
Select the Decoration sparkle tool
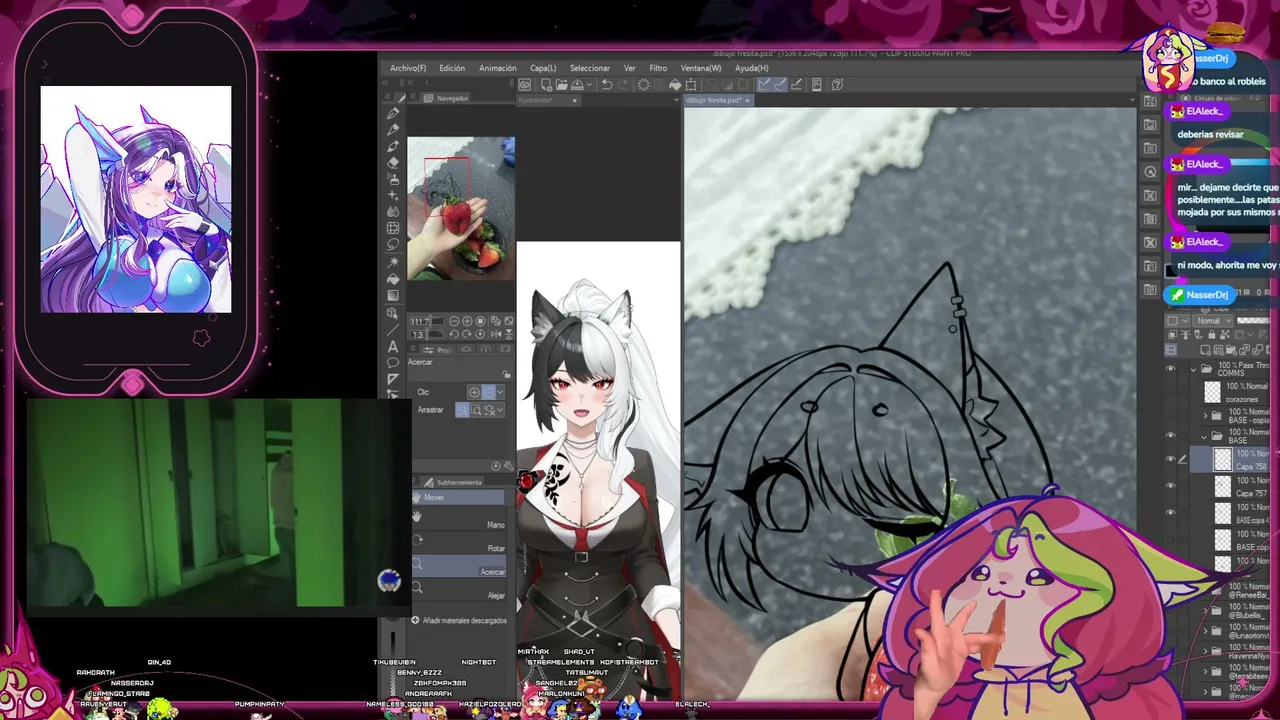click(x=393, y=195)
